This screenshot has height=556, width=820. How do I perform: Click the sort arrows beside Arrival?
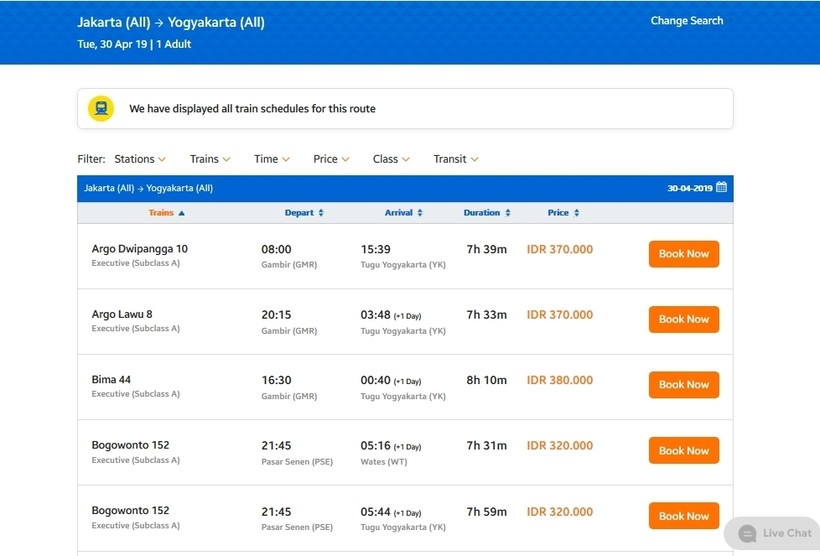(x=419, y=213)
